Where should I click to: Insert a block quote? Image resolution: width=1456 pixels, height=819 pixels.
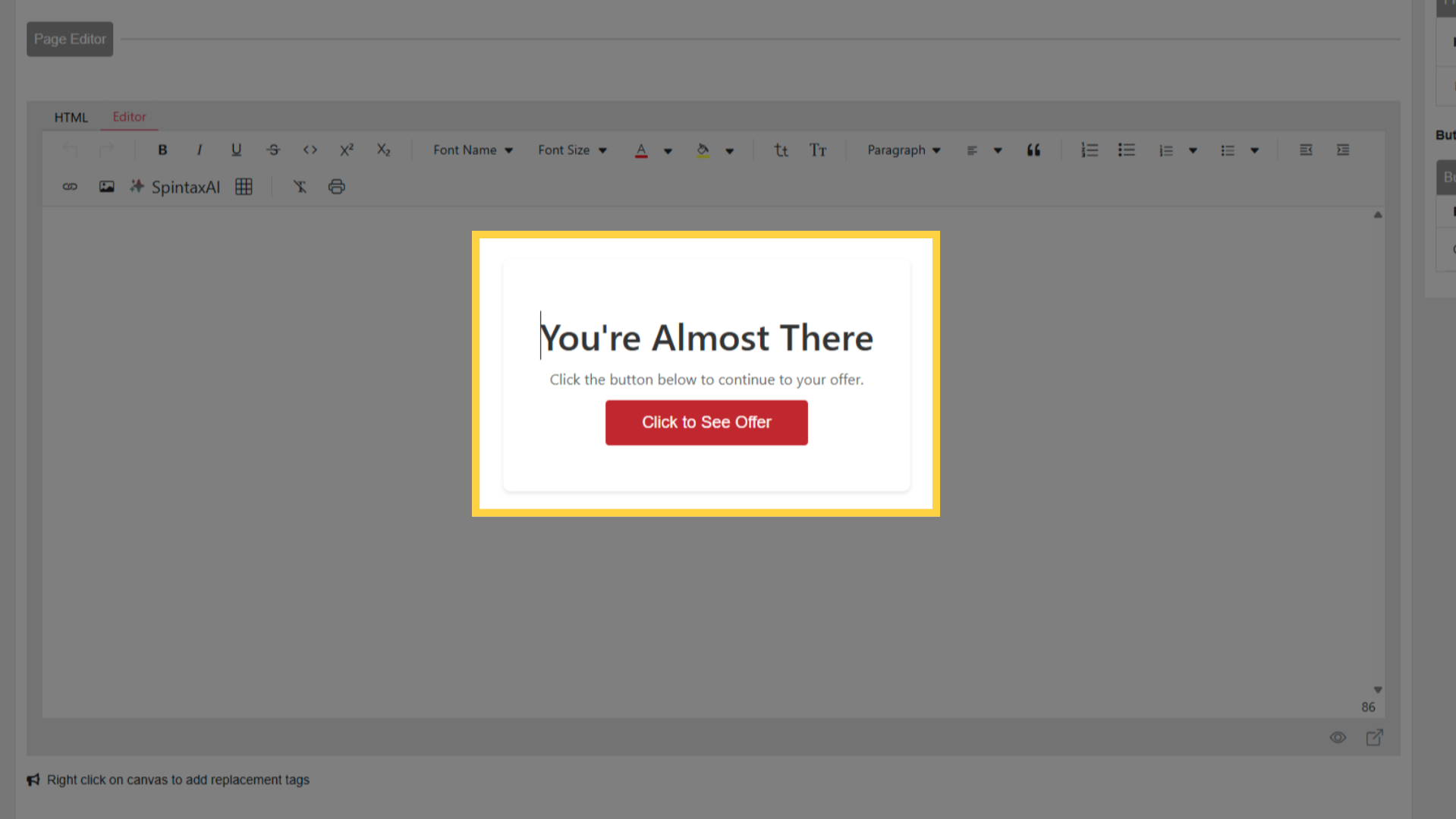click(1033, 150)
